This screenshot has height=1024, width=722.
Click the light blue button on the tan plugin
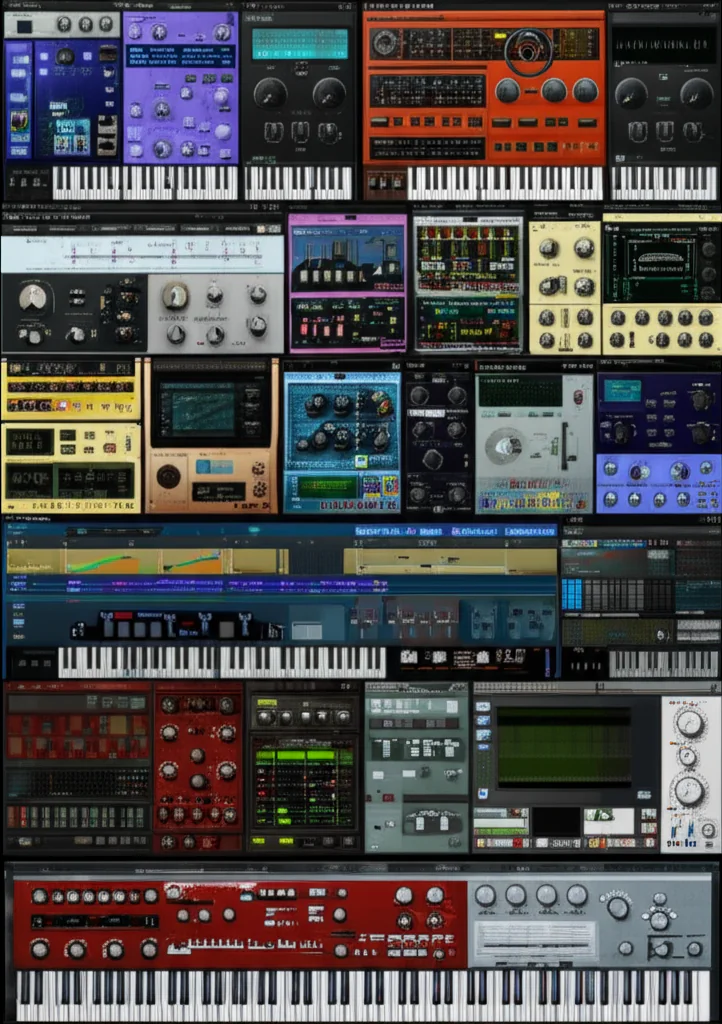[x=214, y=466]
